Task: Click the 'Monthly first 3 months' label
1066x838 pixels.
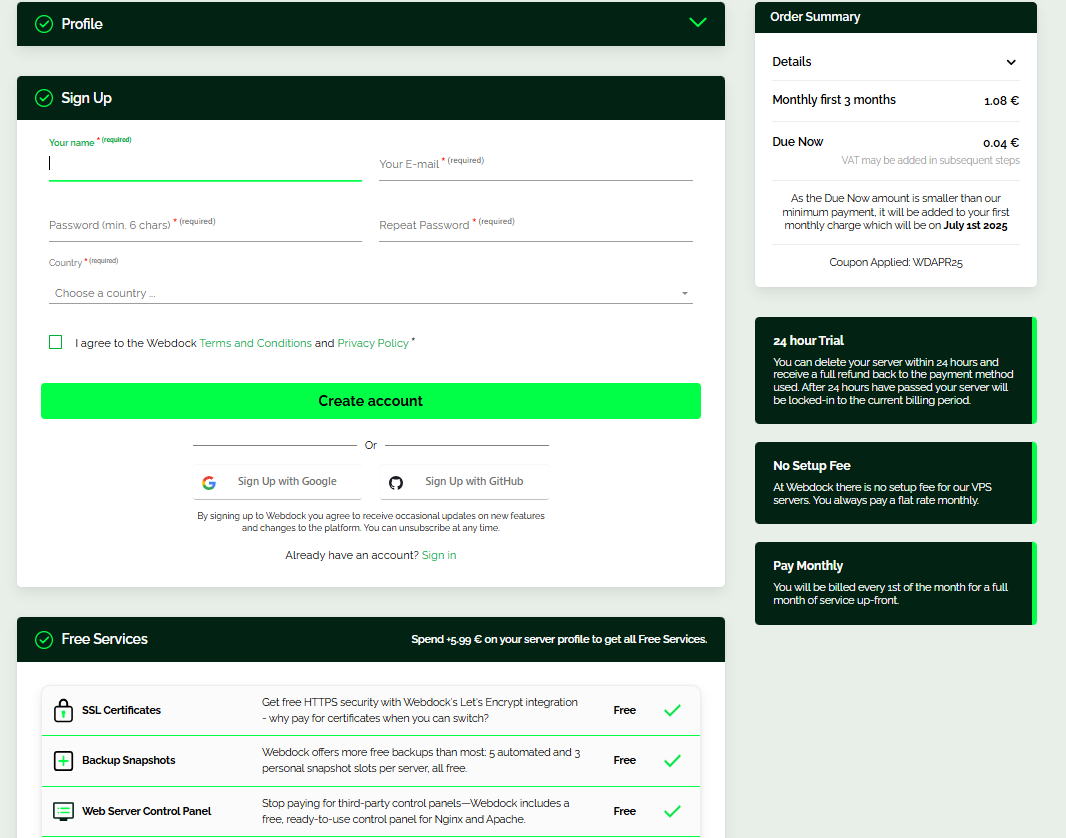Action: click(833, 100)
